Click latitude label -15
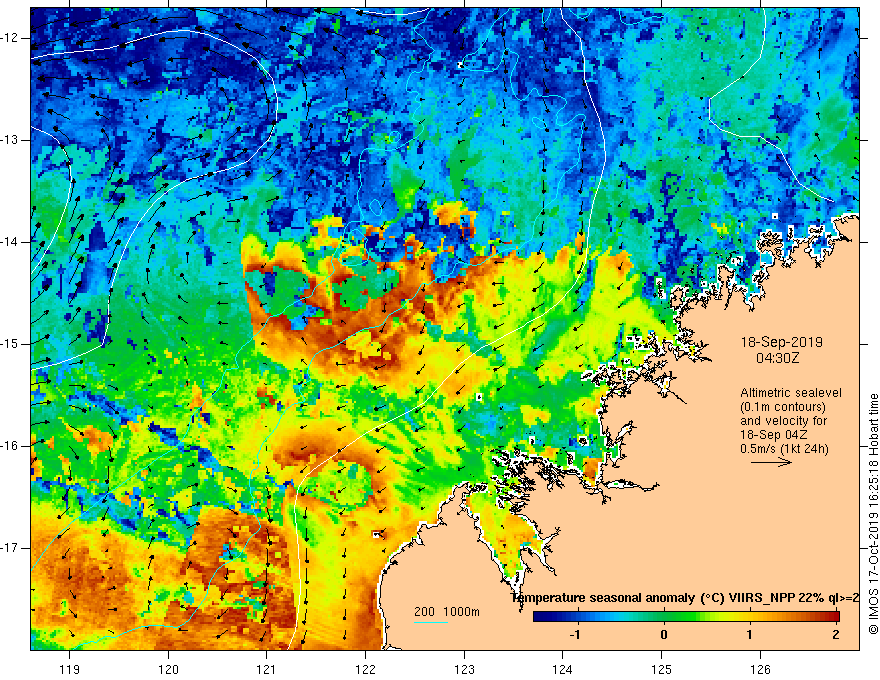Screen dimensions: 880x680 10,344
